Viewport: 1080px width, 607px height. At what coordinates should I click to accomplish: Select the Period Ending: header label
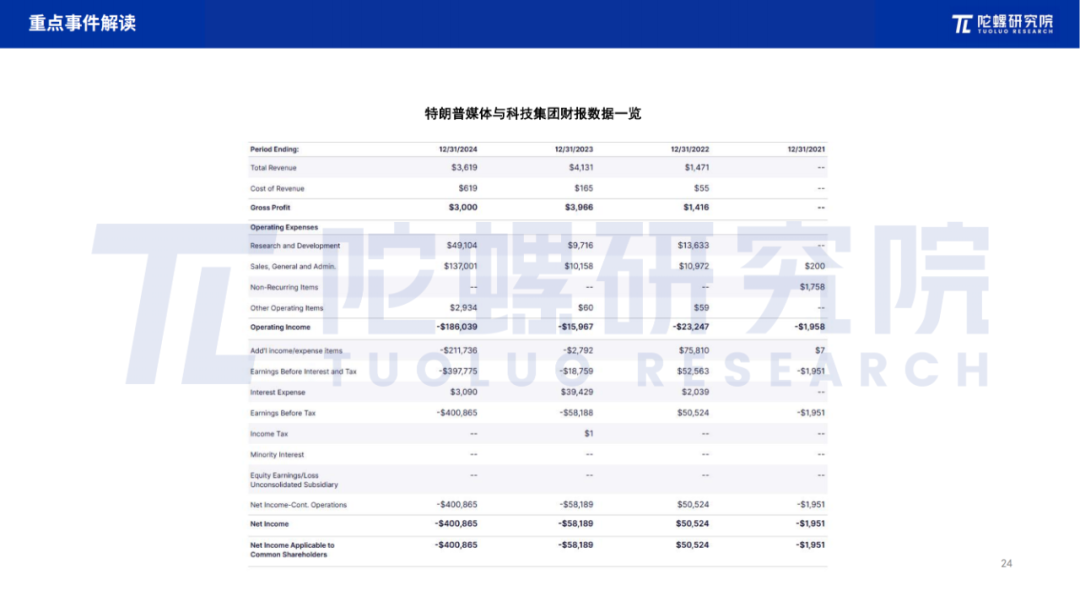point(274,149)
